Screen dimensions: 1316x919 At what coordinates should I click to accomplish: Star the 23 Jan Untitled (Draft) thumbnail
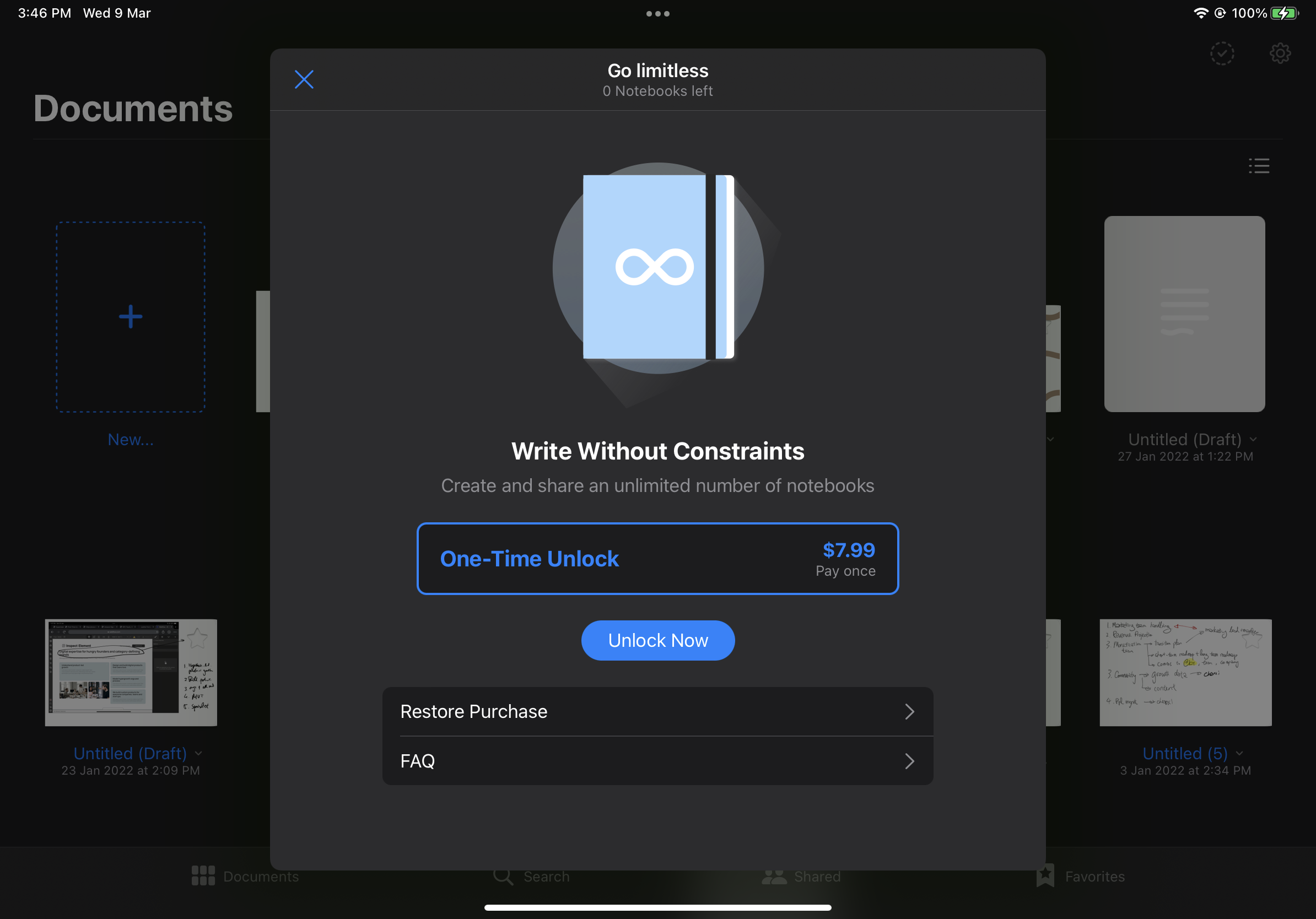pyautogui.click(x=197, y=637)
